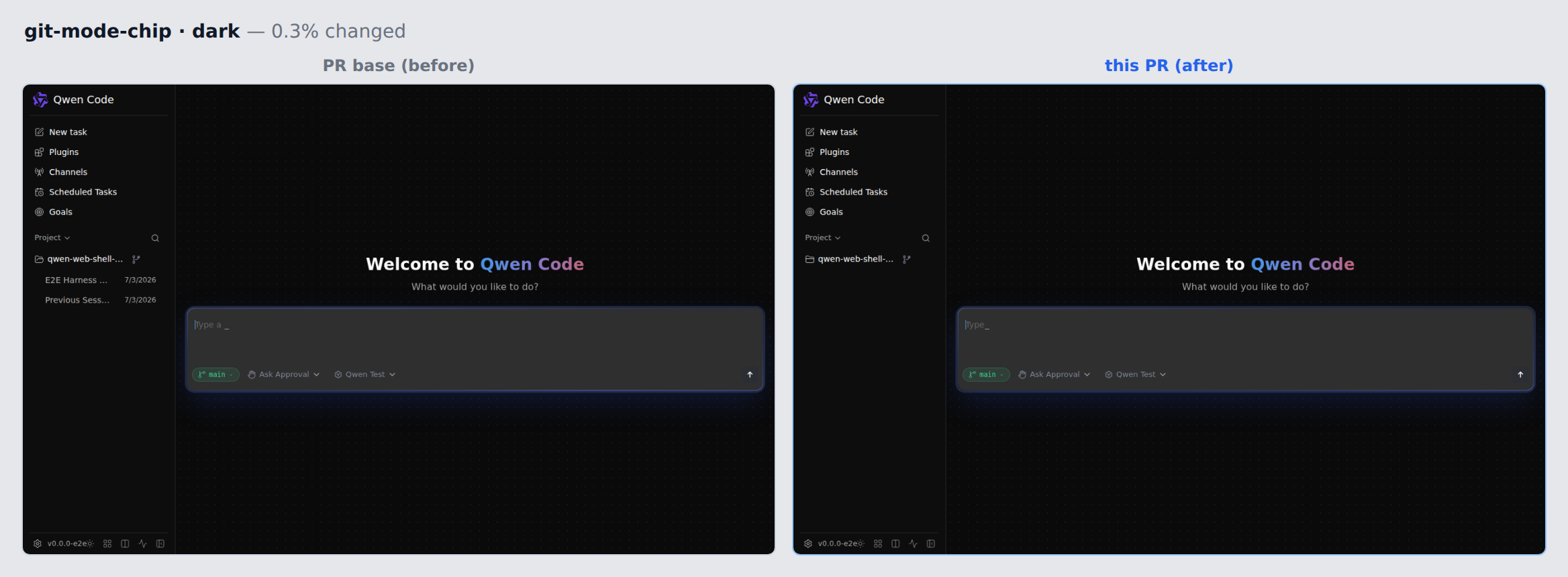The height and width of the screenshot is (577, 1568).
Task: Open Previous Sess... session in before panel
Action: click(100, 300)
